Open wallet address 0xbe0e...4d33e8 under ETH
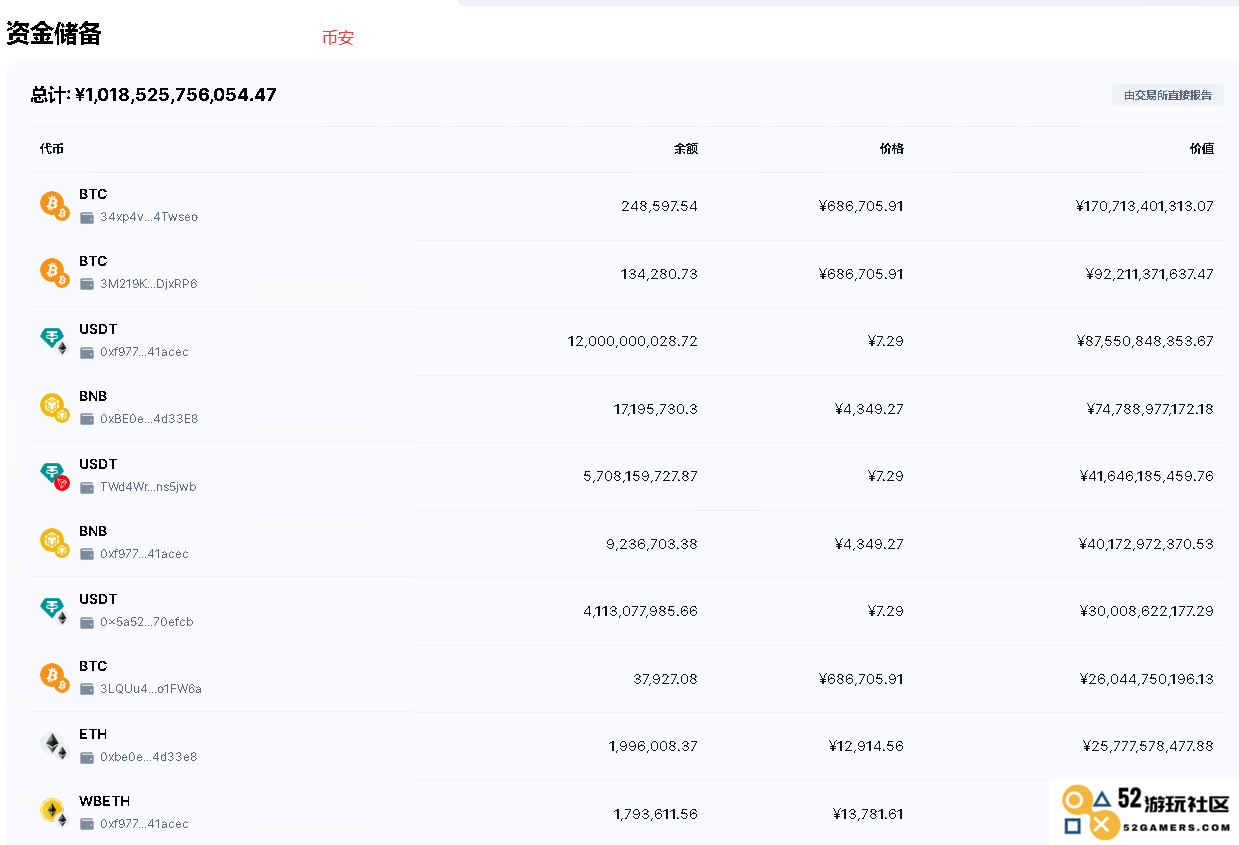 click(149, 757)
